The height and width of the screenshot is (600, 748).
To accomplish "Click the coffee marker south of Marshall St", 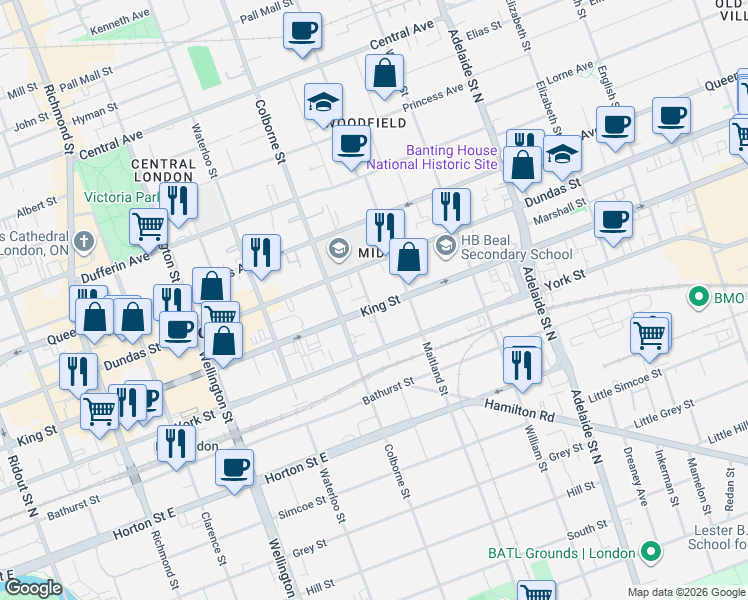I will [613, 222].
